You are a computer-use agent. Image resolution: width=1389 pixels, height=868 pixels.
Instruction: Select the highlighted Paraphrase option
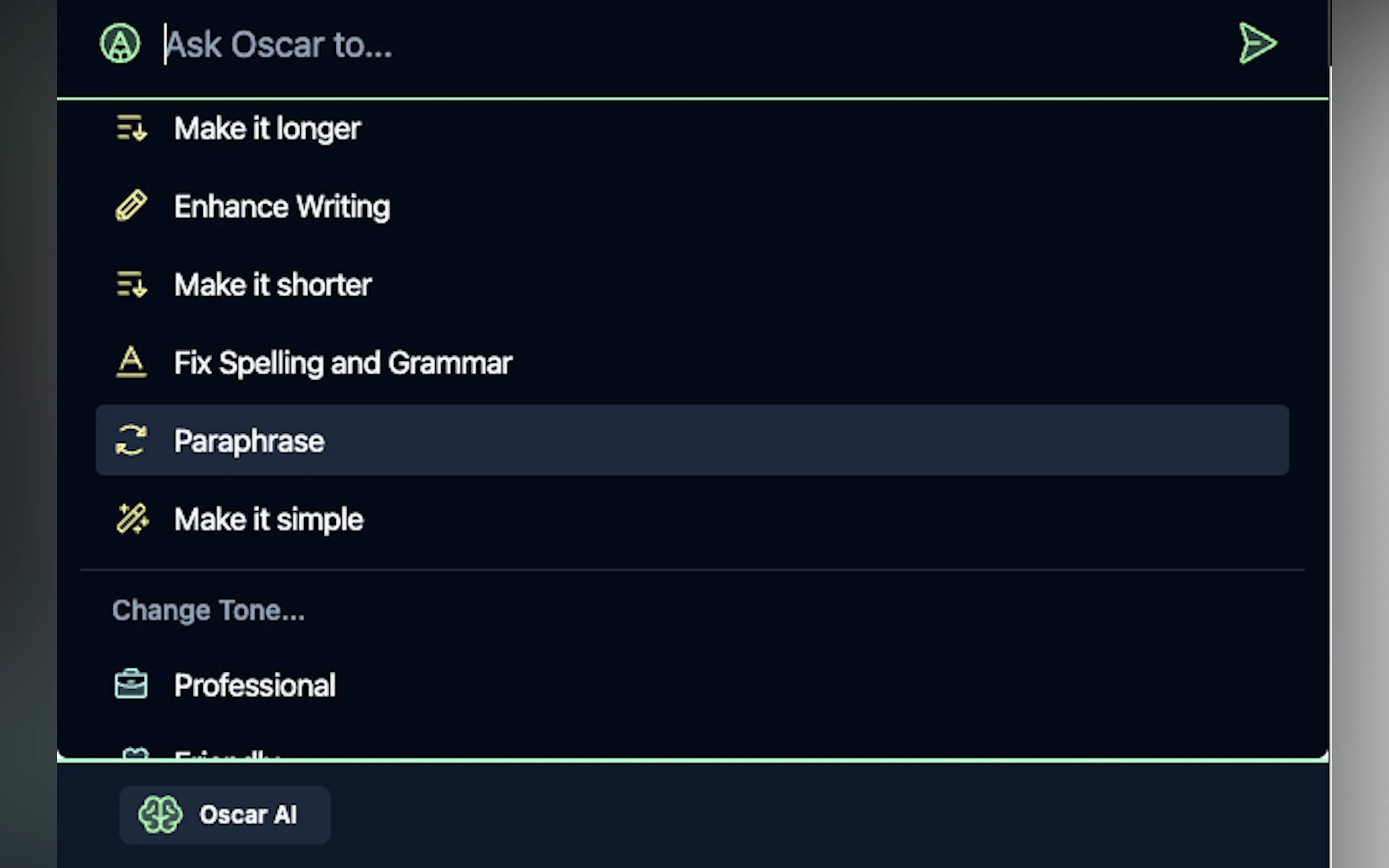click(249, 441)
